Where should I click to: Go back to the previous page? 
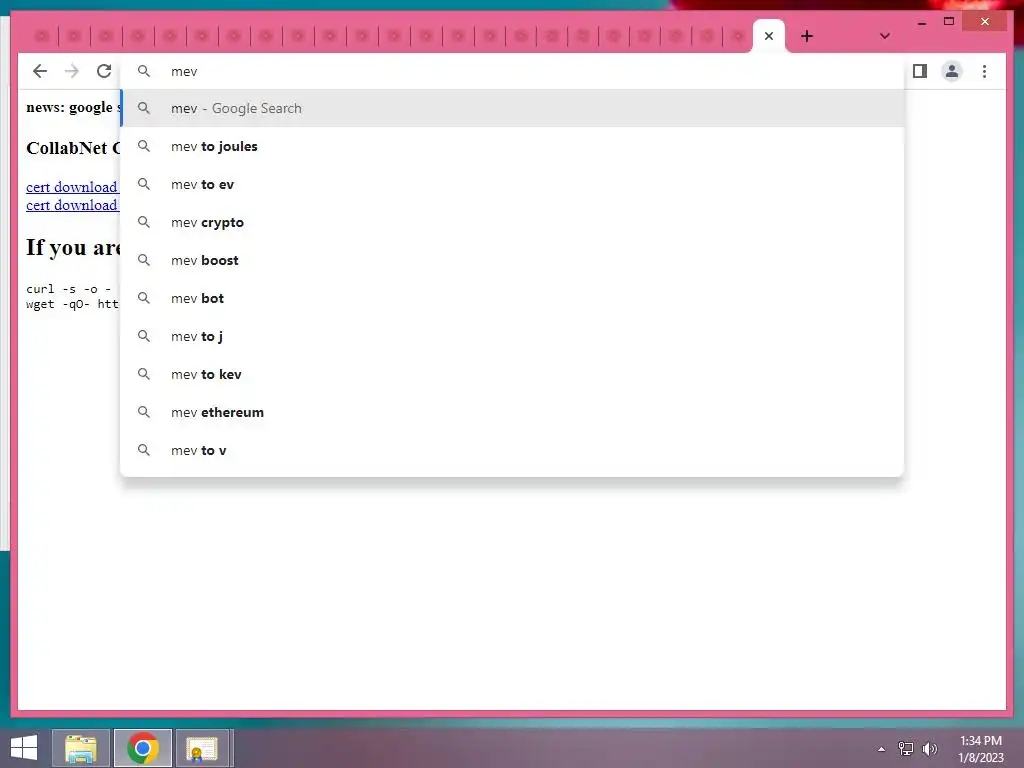pyautogui.click(x=40, y=71)
